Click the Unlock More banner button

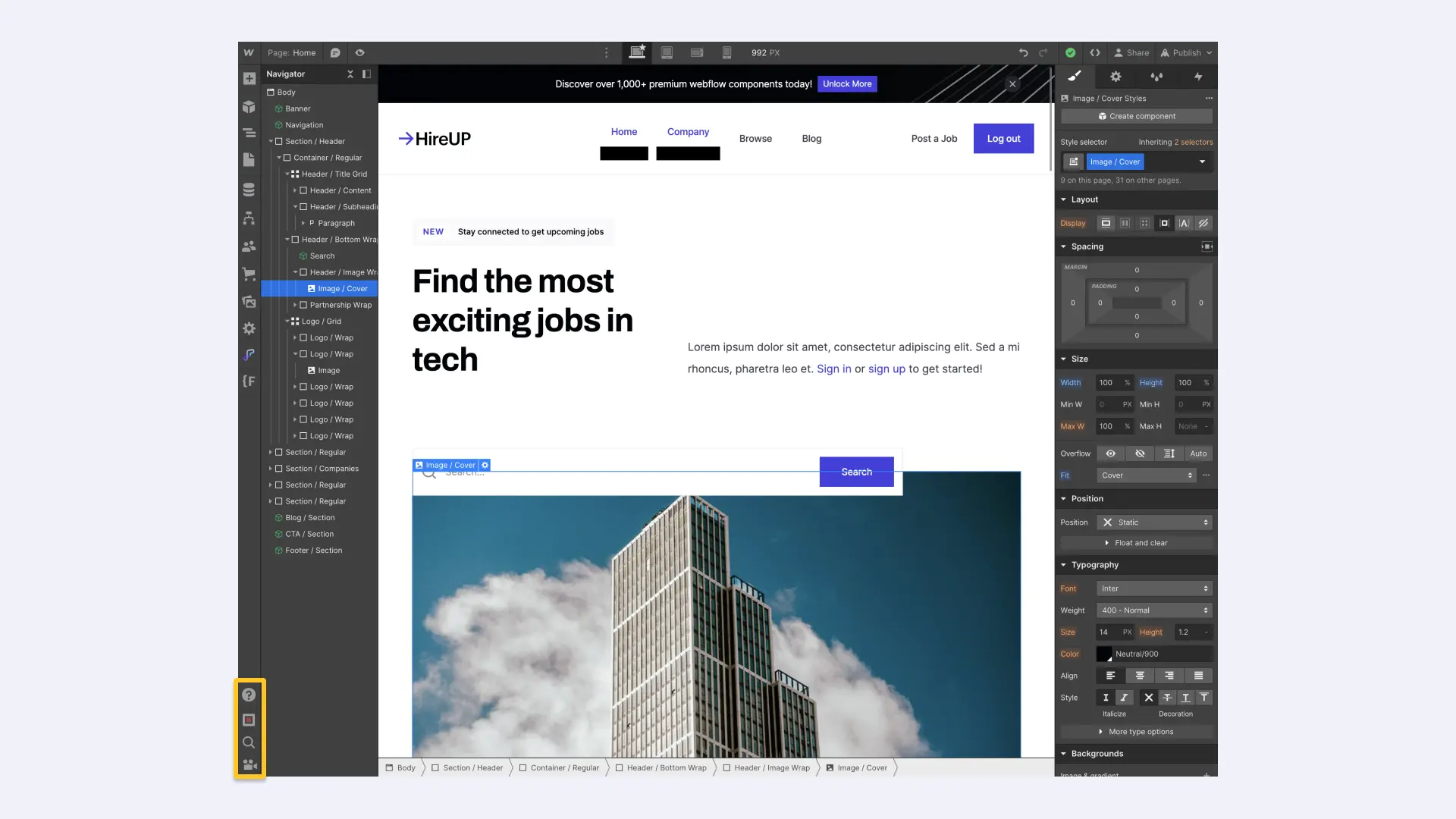(x=847, y=84)
